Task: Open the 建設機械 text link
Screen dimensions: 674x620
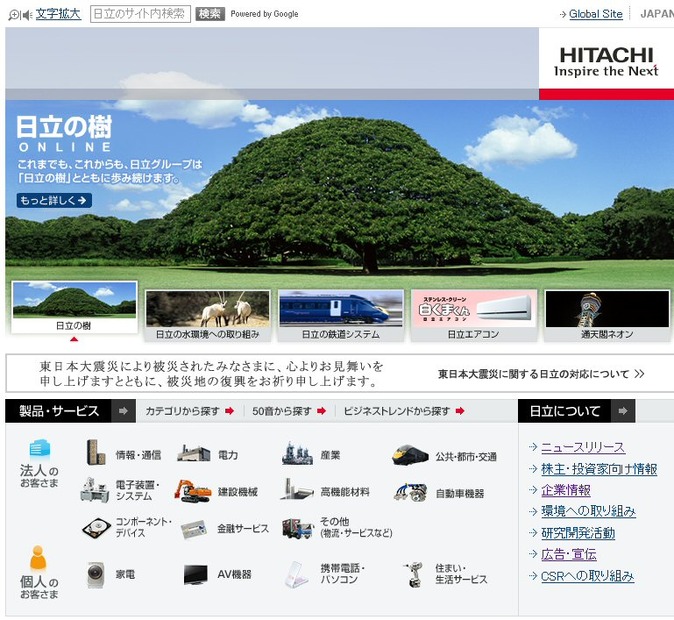Action: click(x=238, y=491)
